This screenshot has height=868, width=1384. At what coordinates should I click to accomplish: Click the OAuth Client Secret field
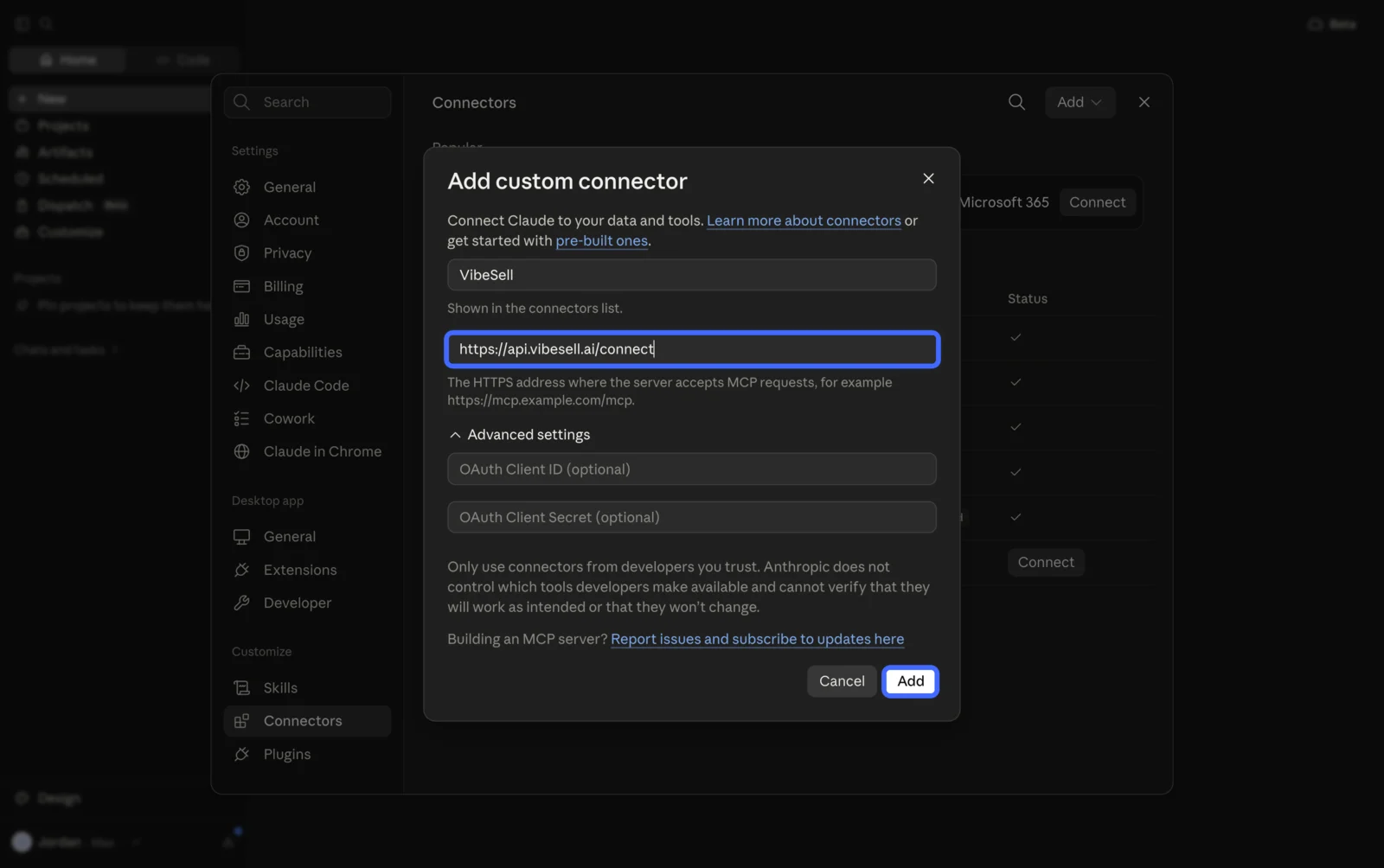[691, 517]
